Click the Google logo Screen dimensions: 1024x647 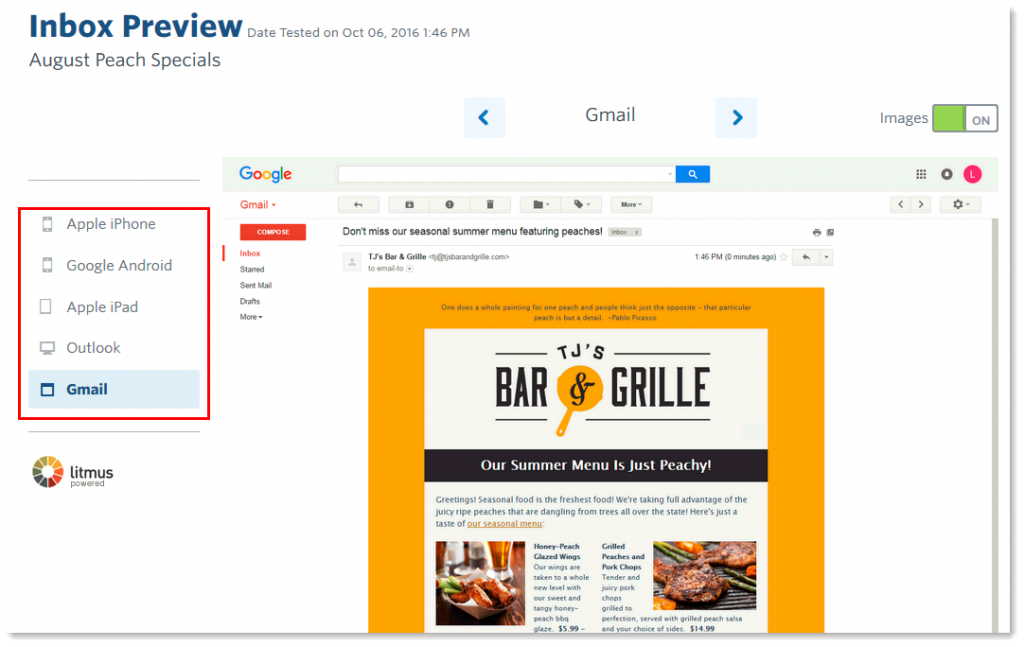265,174
